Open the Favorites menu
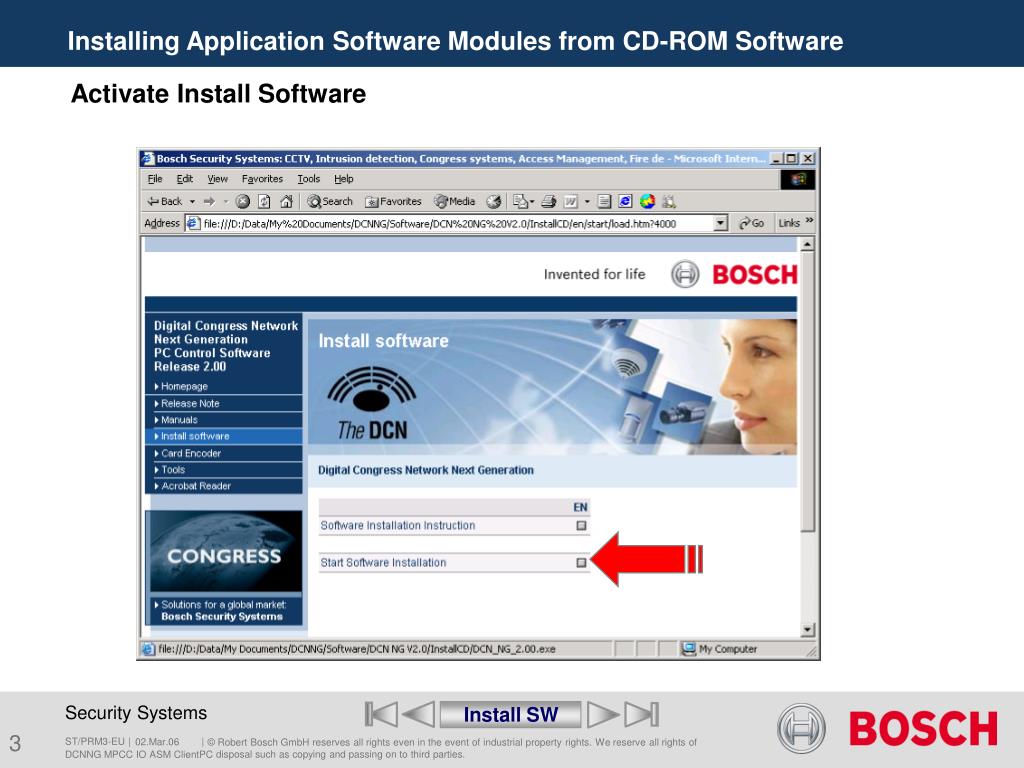 pyautogui.click(x=262, y=179)
